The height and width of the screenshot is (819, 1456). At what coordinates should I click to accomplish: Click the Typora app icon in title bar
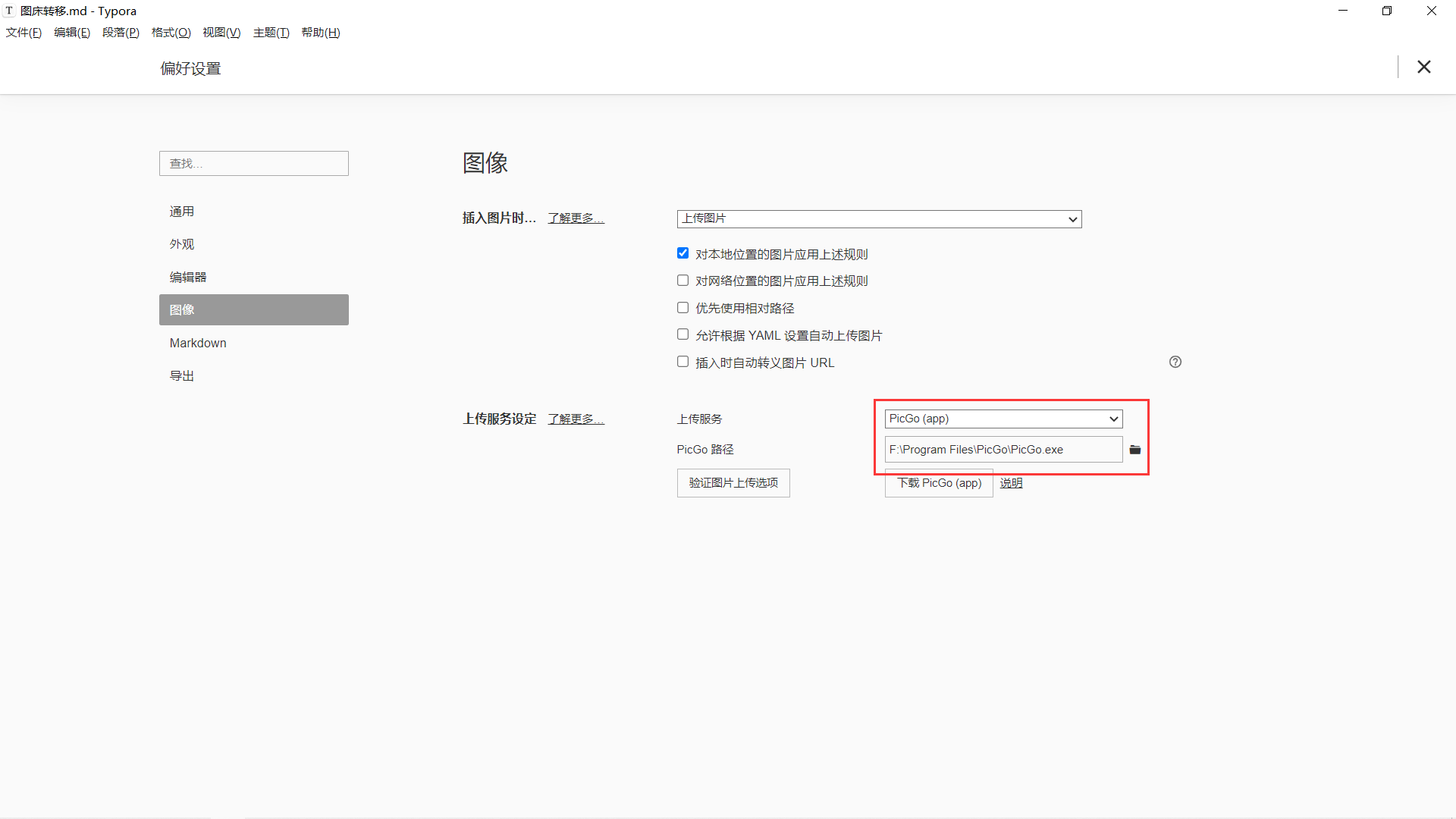[10, 11]
